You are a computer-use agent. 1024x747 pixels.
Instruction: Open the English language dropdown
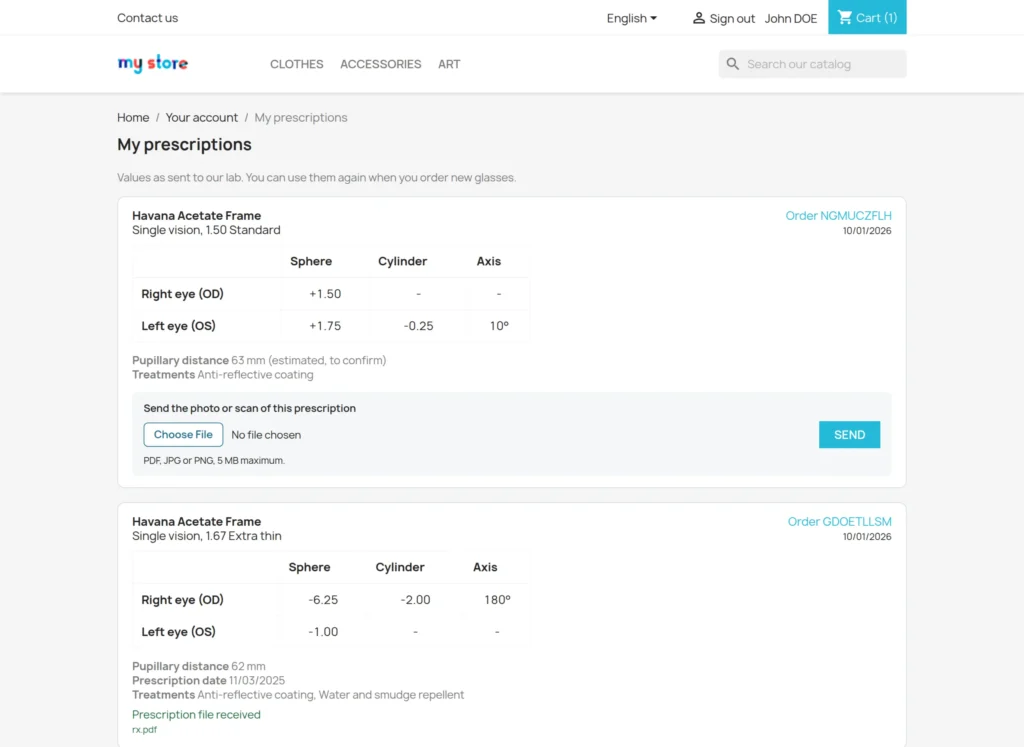pos(632,18)
